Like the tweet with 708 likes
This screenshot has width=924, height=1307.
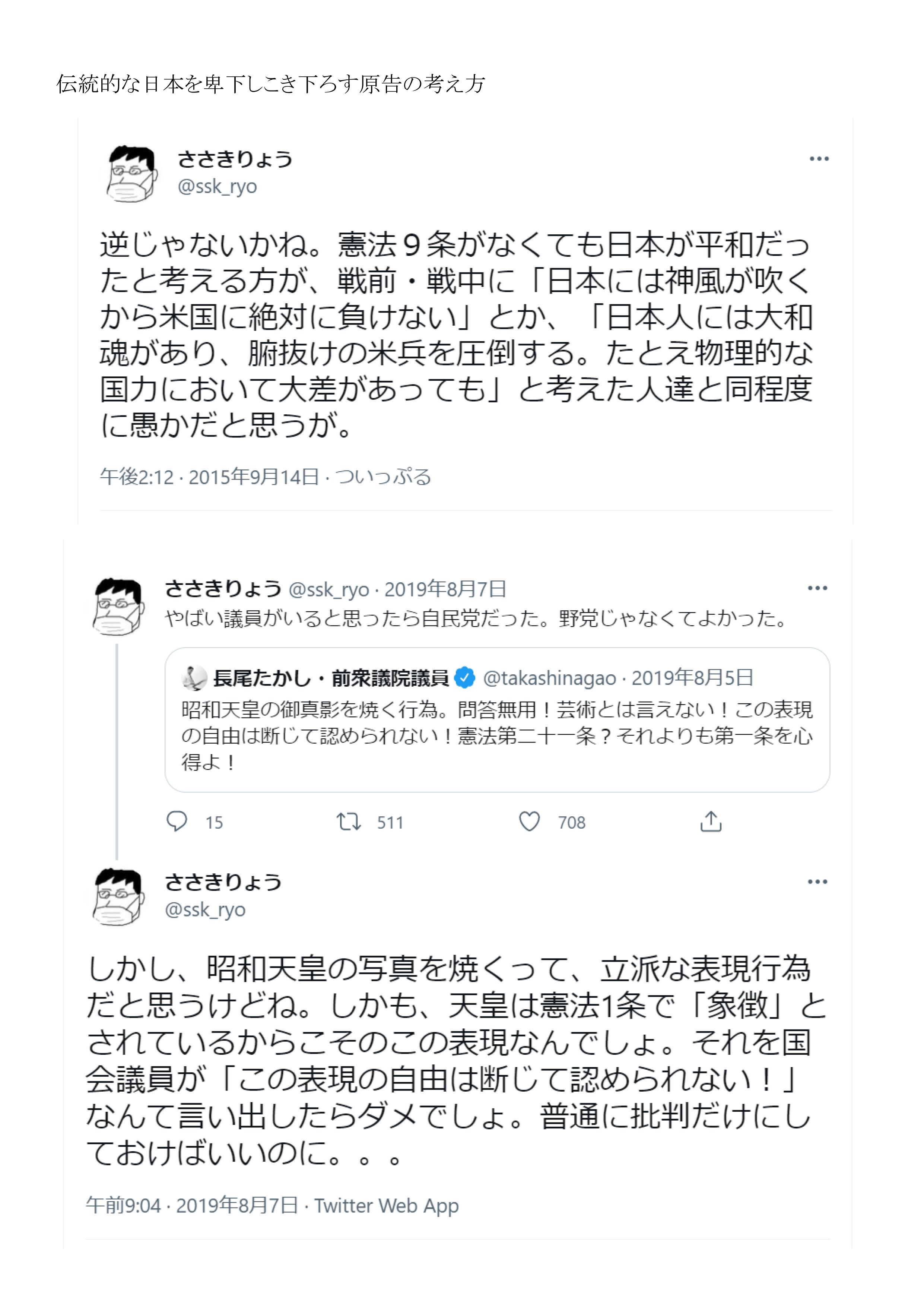pyautogui.click(x=529, y=822)
